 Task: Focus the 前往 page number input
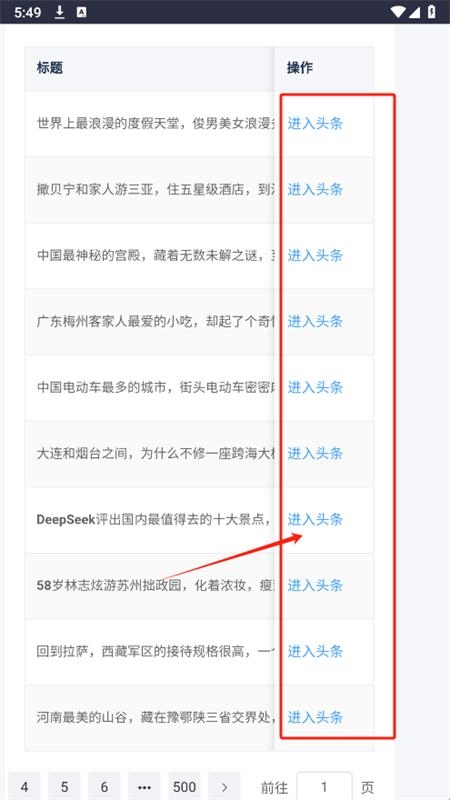(324, 787)
